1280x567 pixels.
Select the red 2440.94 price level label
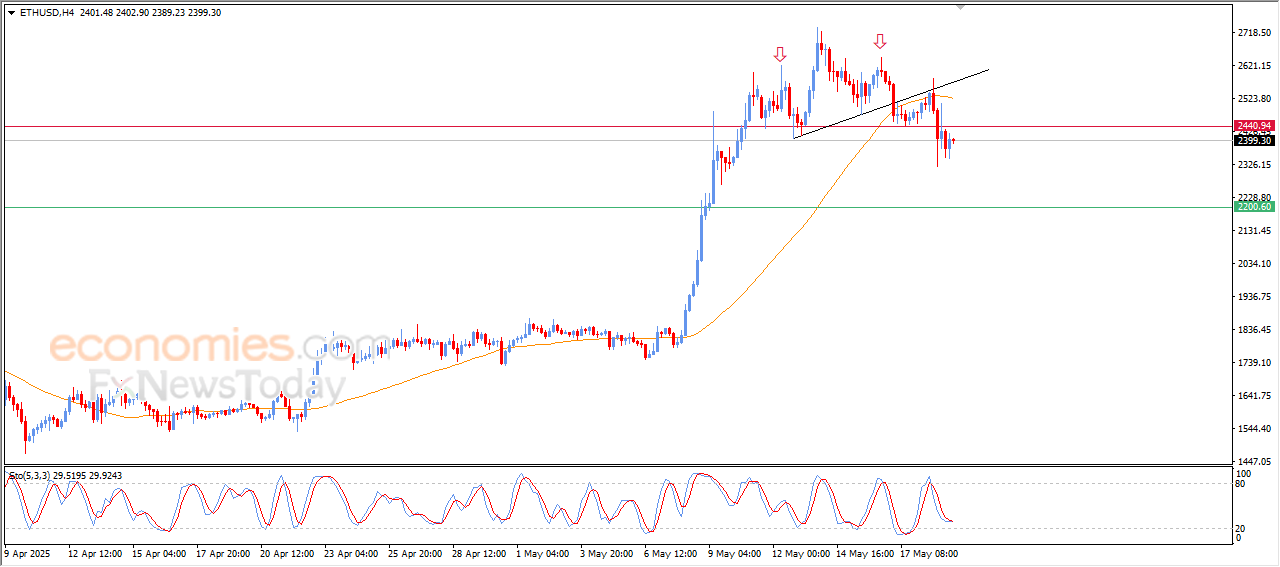1254,126
